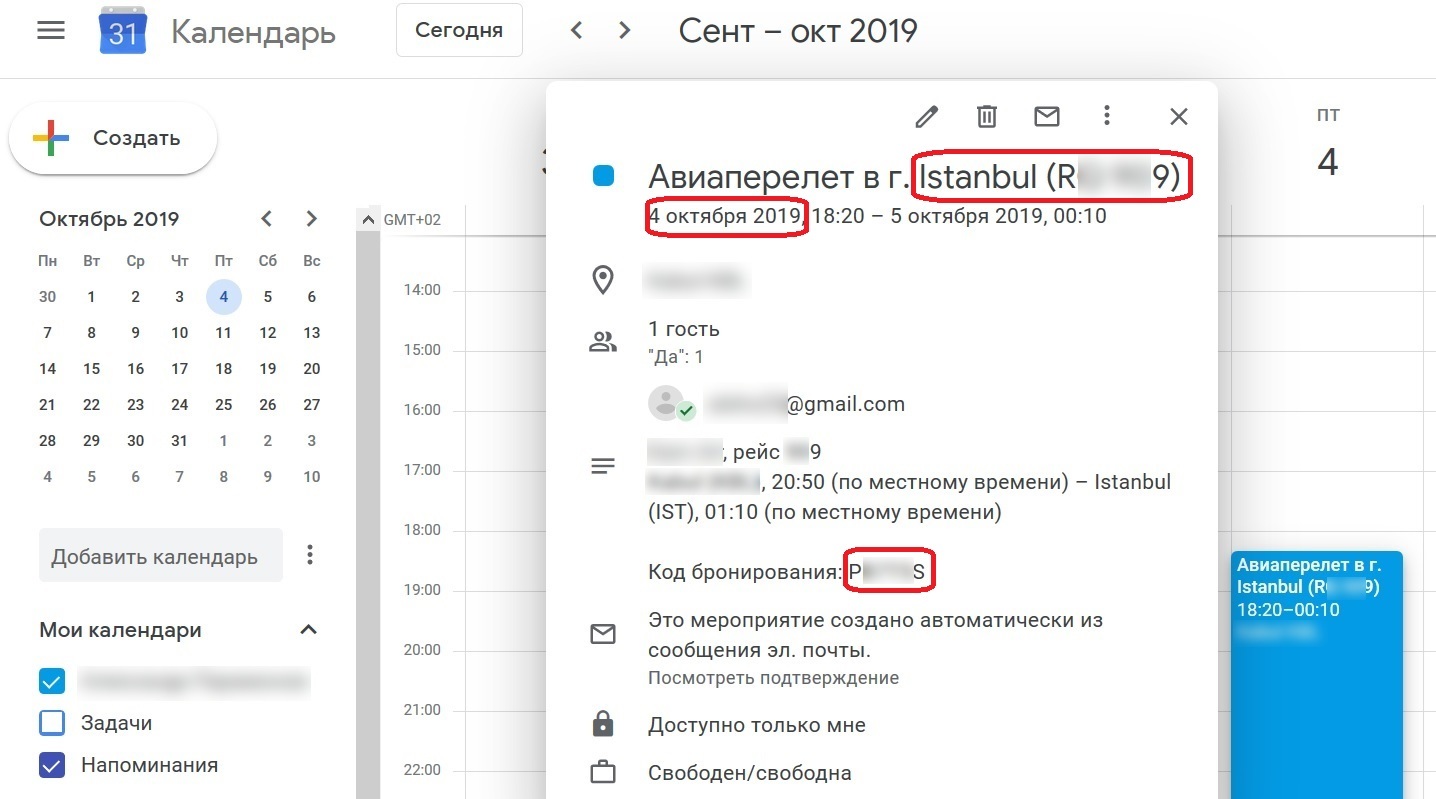Open event options three-dot menu
Image resolution: width=1436 pixels, height=799 pixels.
[1106, 116]
